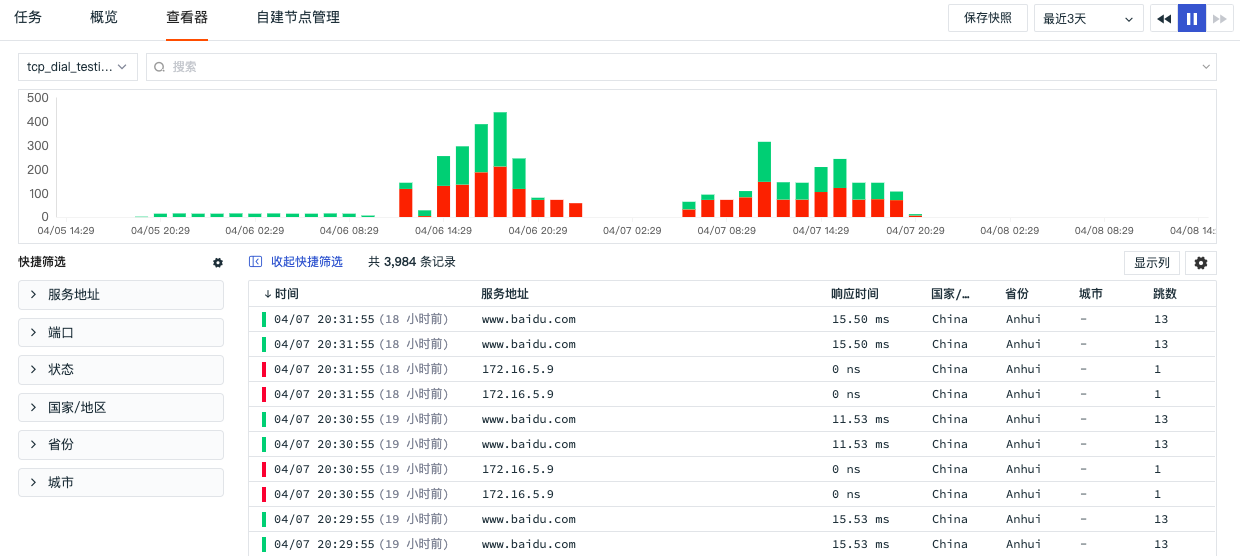Click the fast-forward time range icon
Image resolution: width=1240 pixels, height=556 pixels.
click(1219, 18)
